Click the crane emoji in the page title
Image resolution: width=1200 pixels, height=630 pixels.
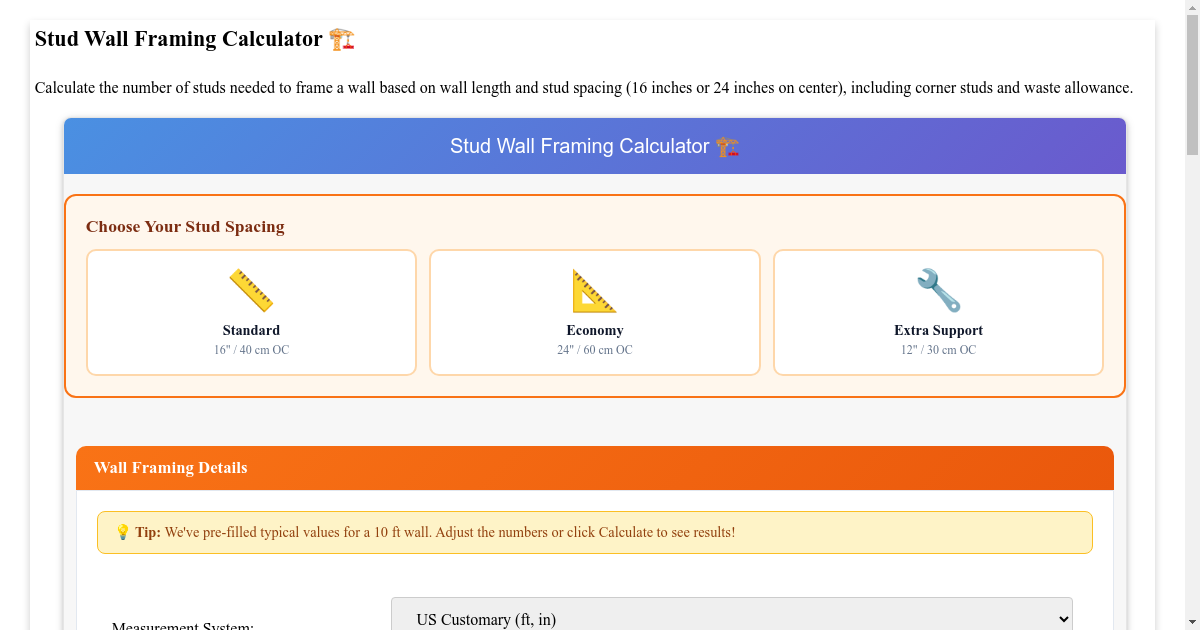(341, 38)
